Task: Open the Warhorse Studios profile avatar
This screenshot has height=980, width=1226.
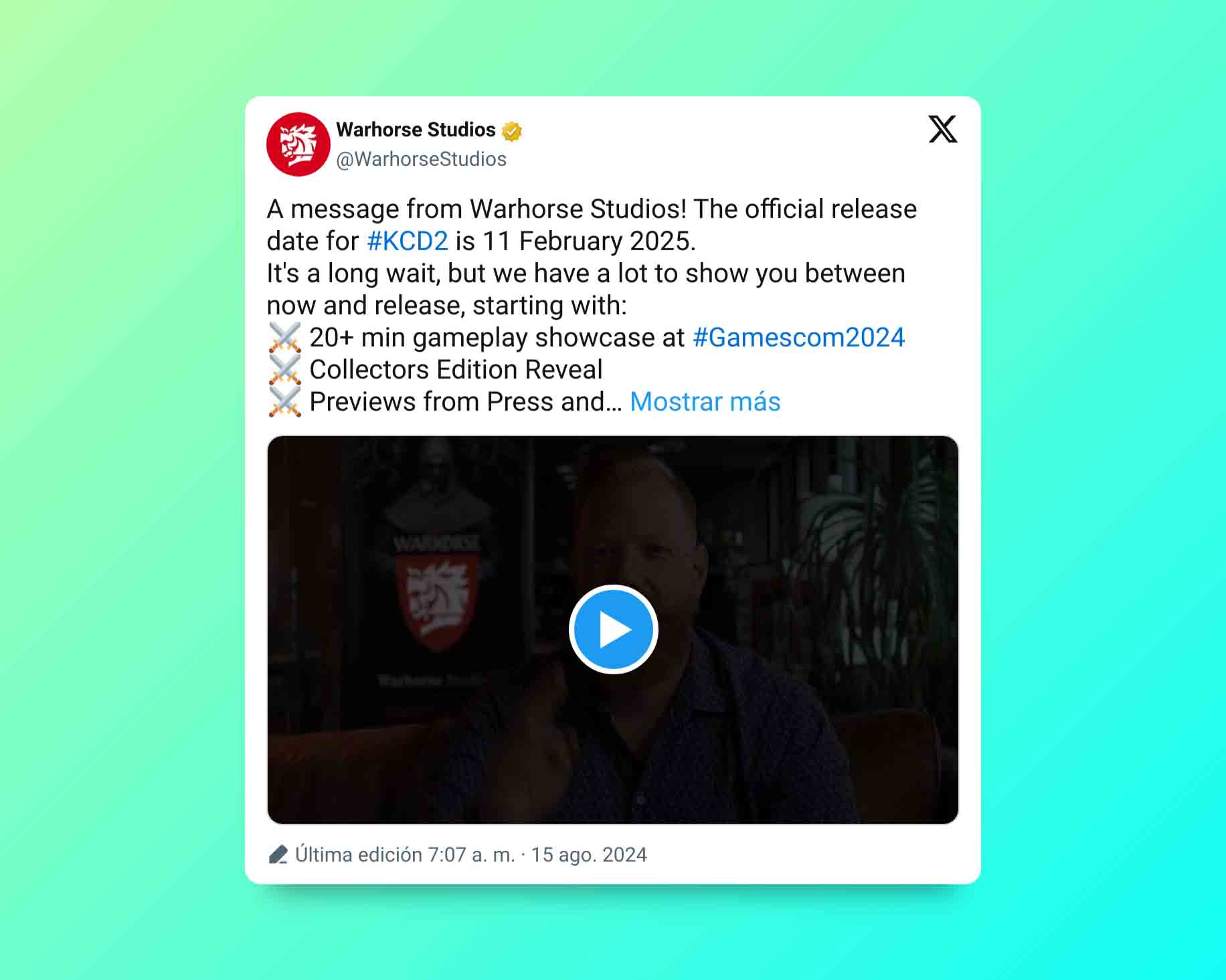Action: point(298,144)
